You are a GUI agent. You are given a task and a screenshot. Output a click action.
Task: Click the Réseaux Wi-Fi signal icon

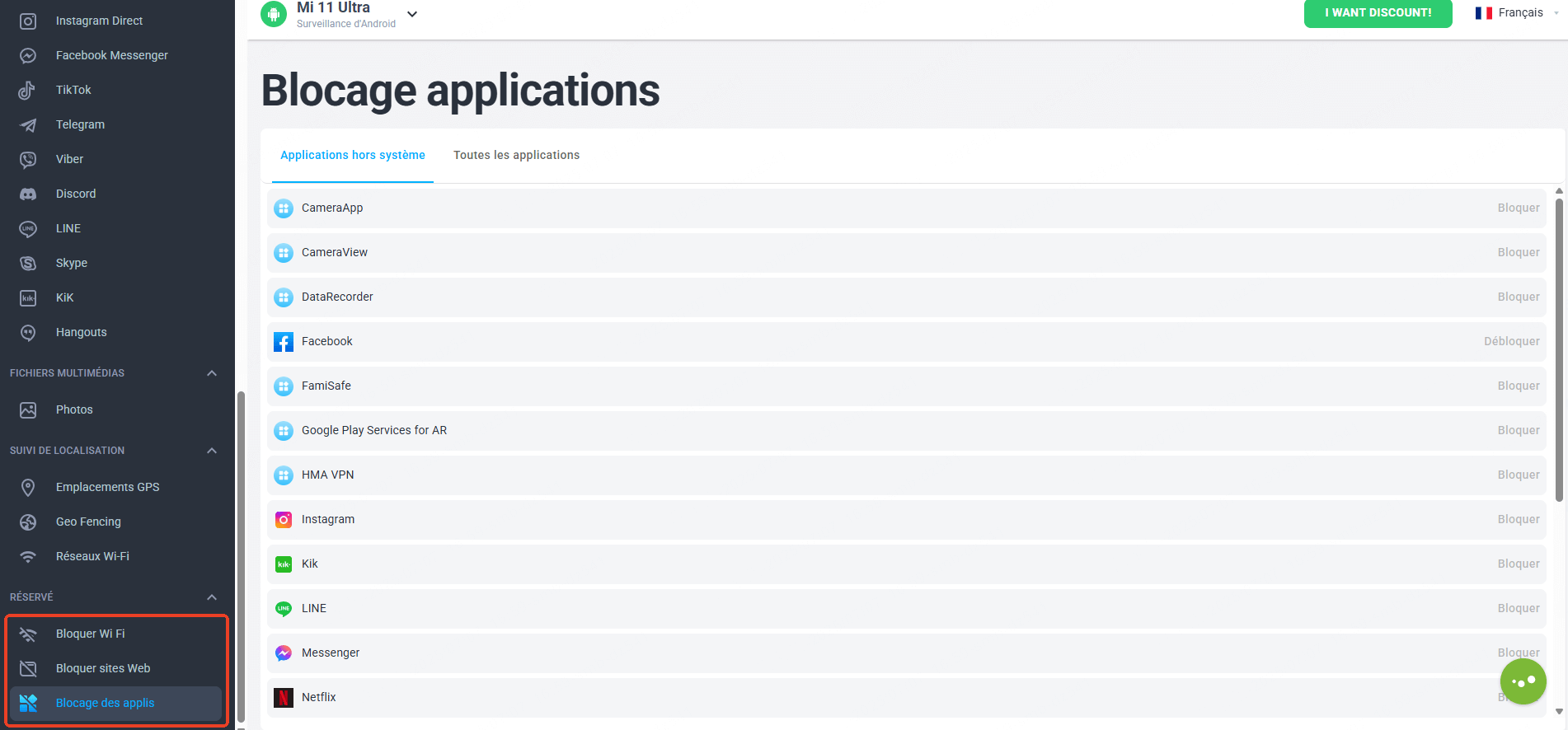28,556
